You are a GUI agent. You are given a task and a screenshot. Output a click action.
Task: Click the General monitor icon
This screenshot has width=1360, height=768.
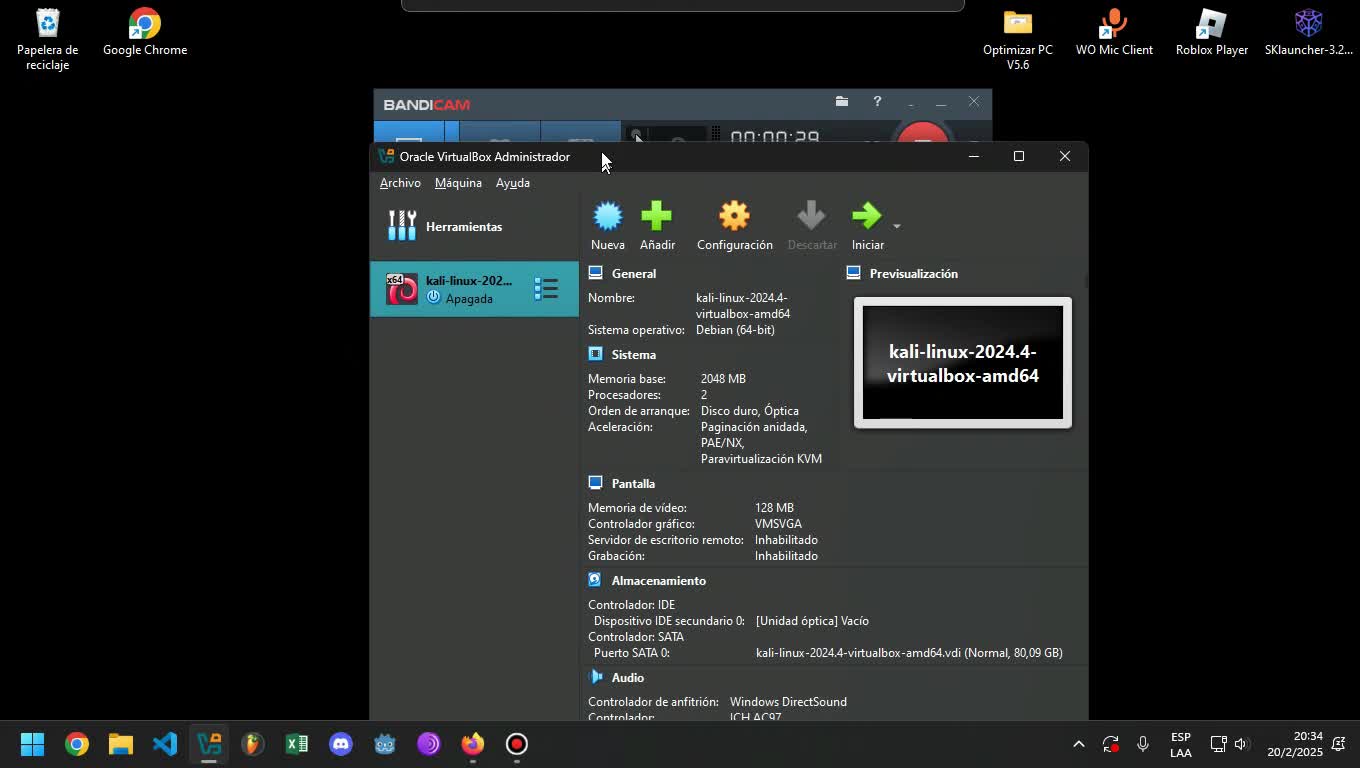coord(595,272)
